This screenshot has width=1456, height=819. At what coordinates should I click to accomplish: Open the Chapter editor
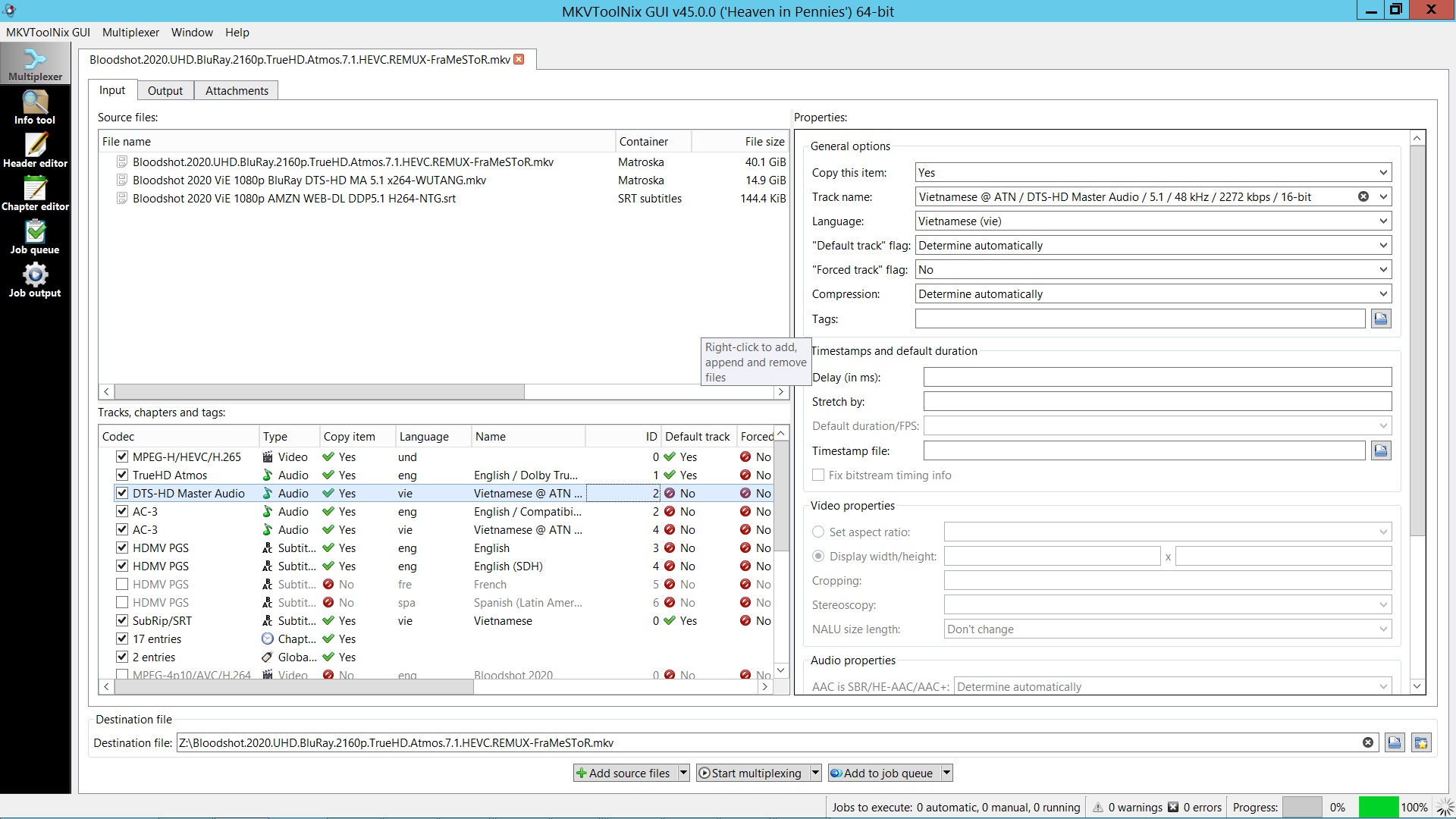coord(35,193)
